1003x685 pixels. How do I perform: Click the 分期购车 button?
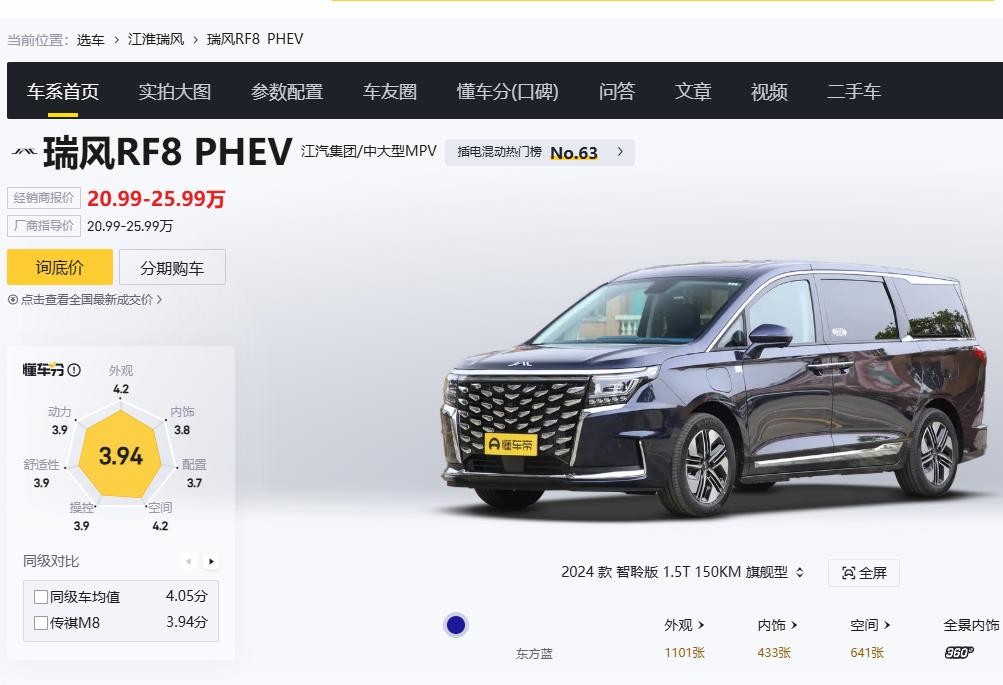point(172,267)
